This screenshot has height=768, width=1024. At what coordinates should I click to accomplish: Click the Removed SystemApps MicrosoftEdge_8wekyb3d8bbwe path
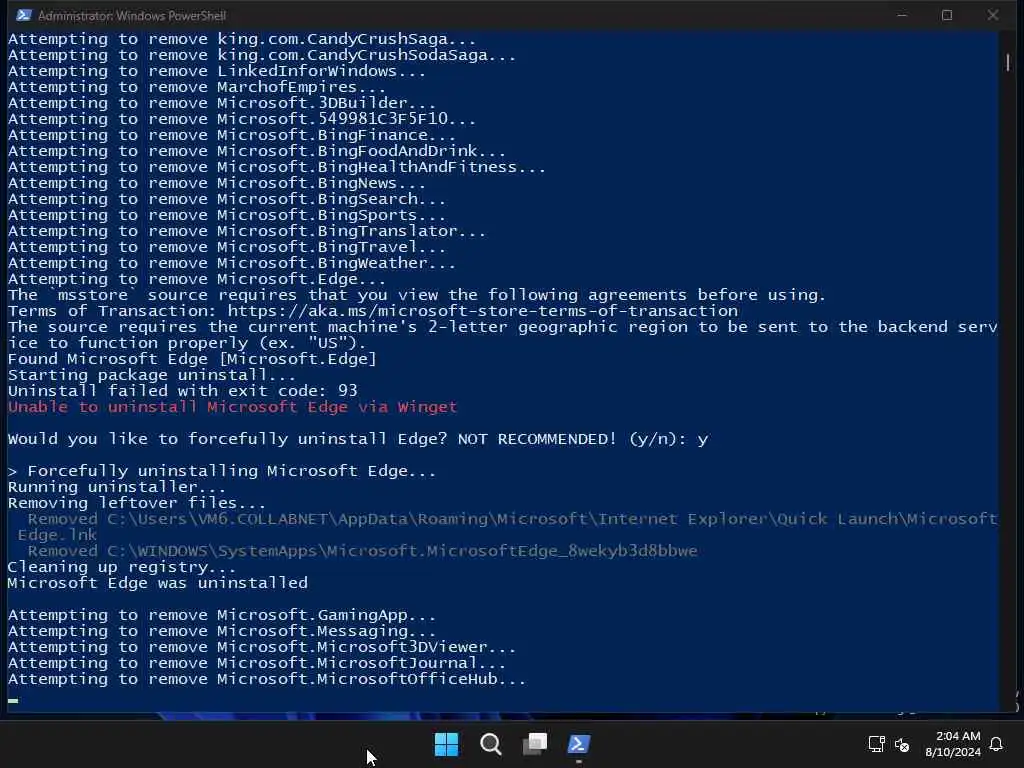[x=362, y=551]
